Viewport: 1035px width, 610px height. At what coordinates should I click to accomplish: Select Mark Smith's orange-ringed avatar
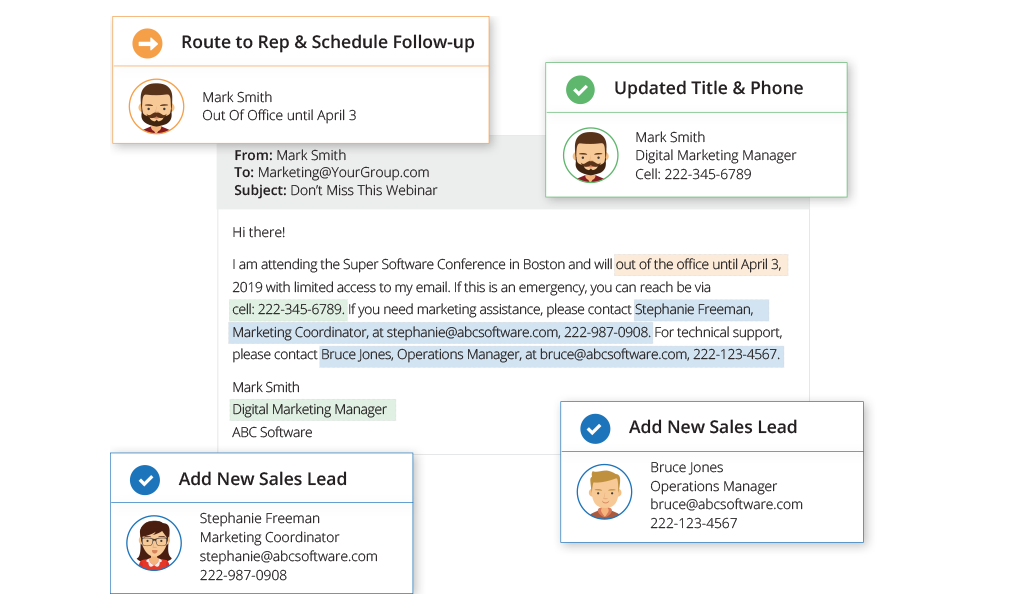click(x=156, y=106)
